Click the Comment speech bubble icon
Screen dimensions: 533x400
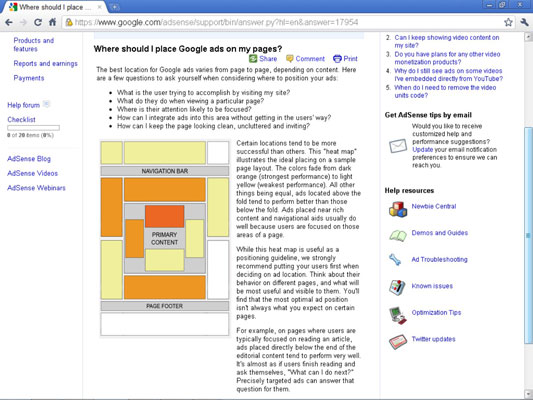[x=290, y=59]
